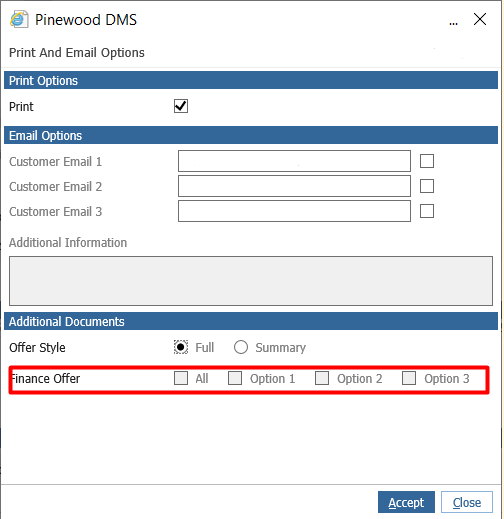Focus the Customer Email 3 text field

[294, 211]
